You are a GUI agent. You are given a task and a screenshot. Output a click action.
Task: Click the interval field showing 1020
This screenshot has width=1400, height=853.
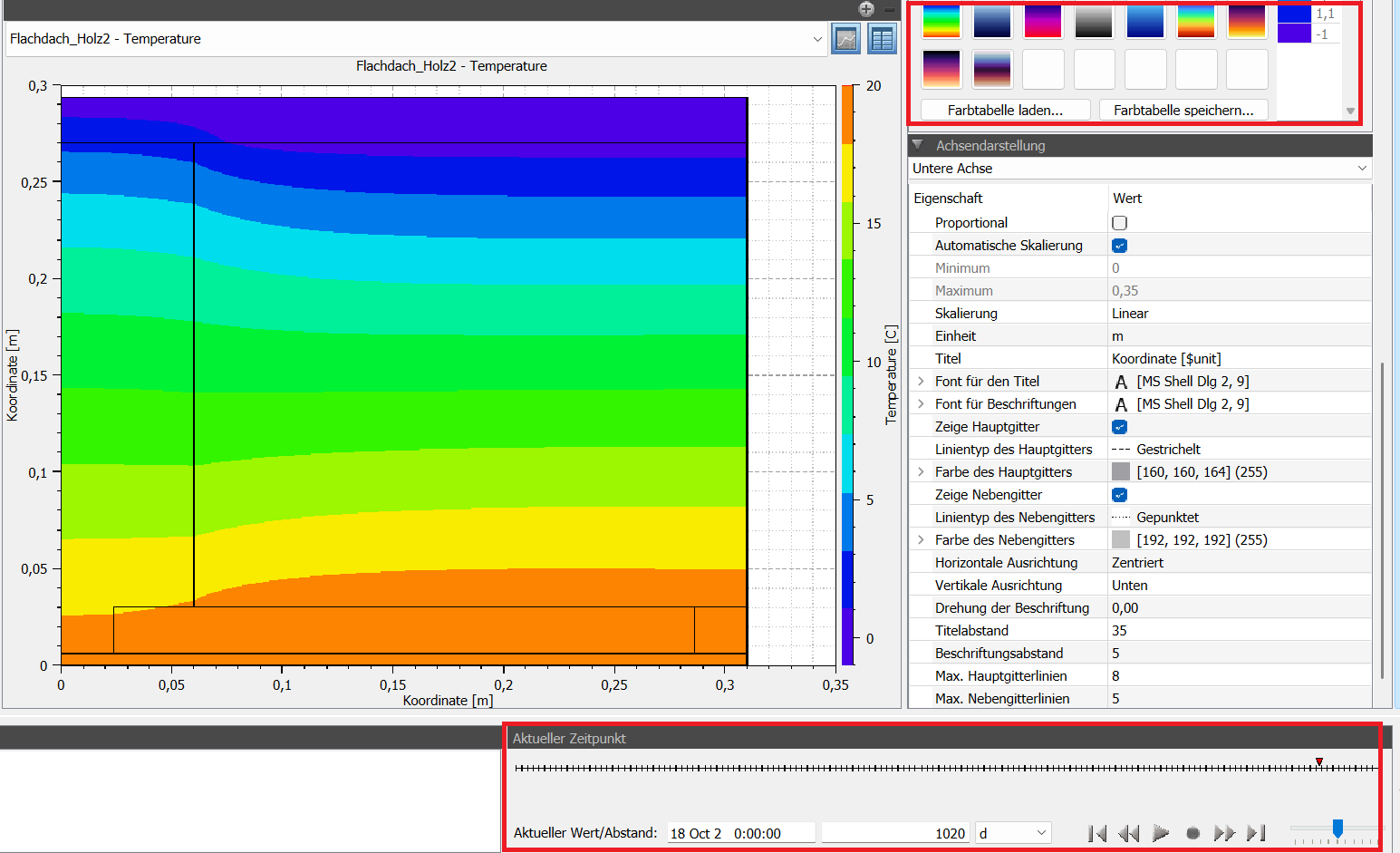tap(895, 833)
